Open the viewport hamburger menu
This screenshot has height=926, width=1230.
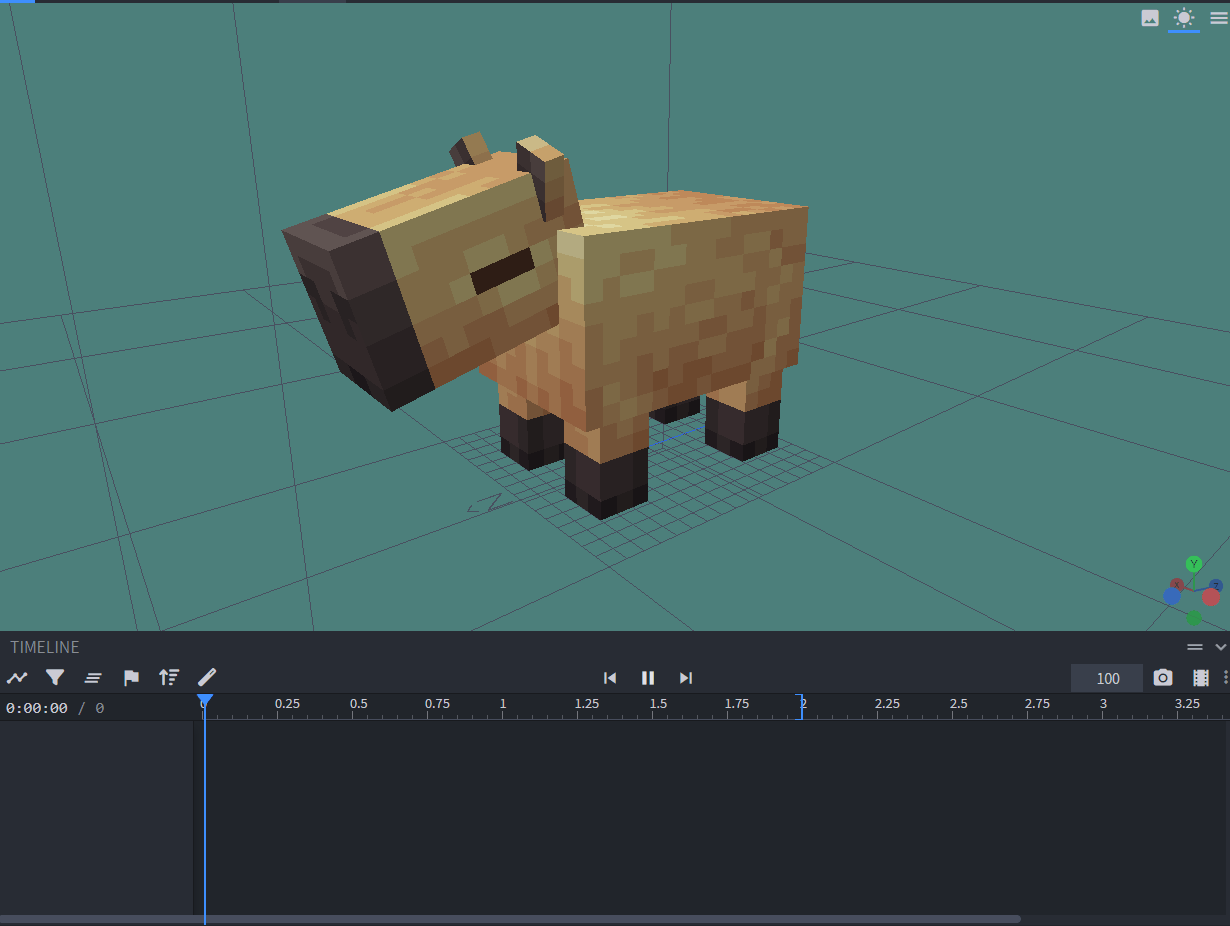[1218, 18]
